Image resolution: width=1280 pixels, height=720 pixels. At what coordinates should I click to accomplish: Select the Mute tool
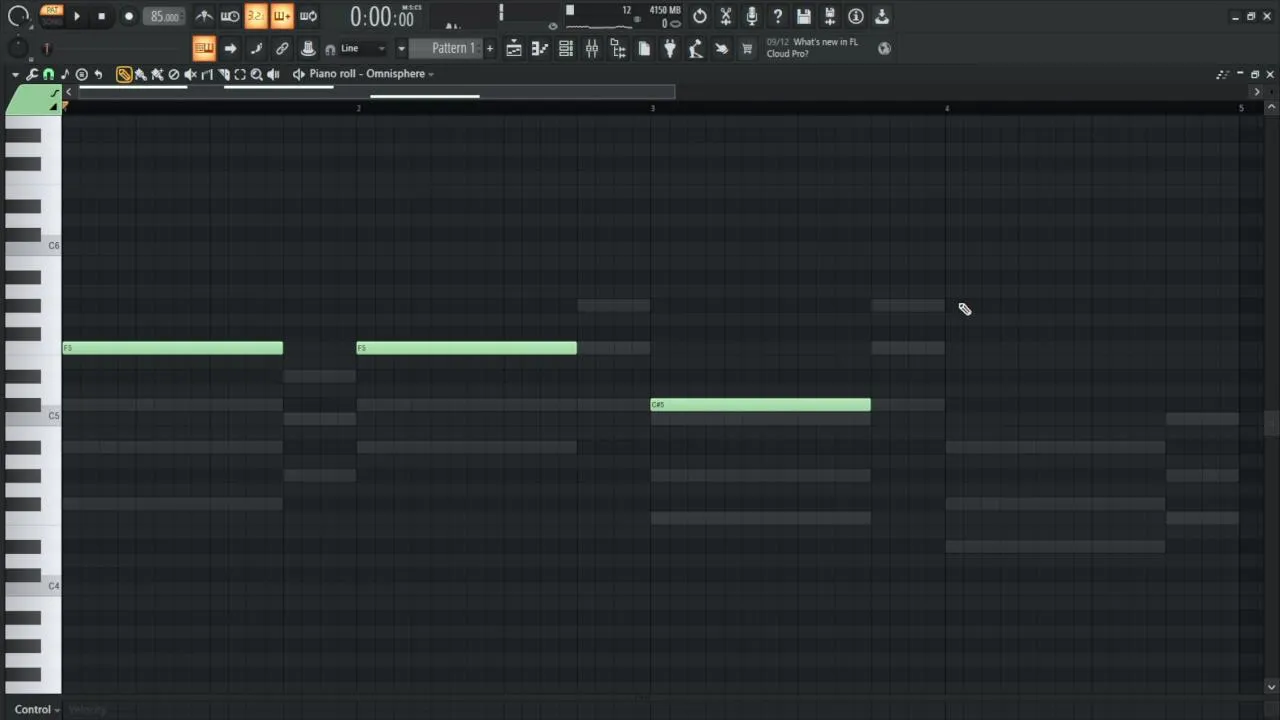(x=190, y=74)
